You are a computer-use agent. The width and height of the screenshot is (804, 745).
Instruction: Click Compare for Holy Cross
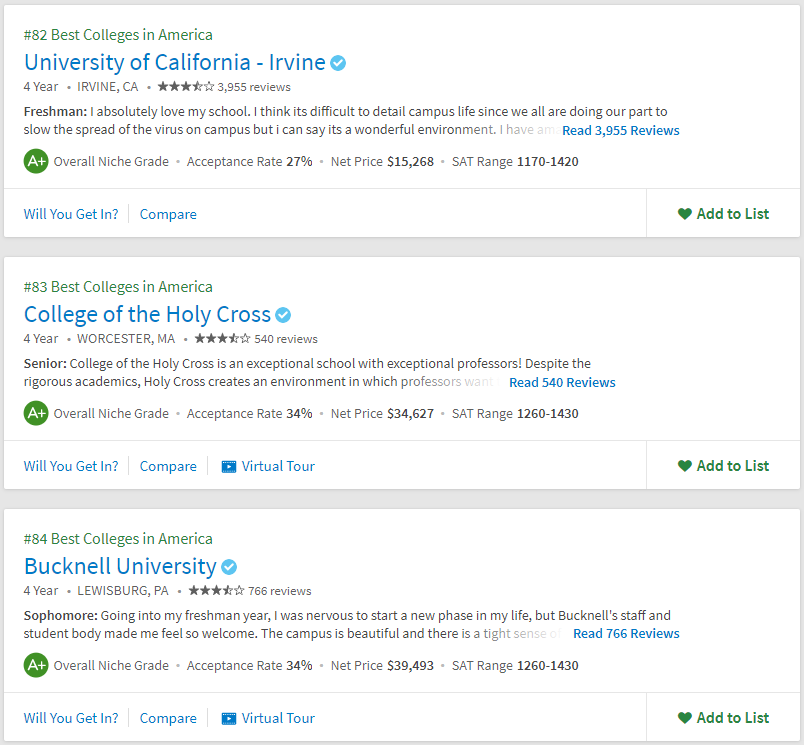pos(168,466)
